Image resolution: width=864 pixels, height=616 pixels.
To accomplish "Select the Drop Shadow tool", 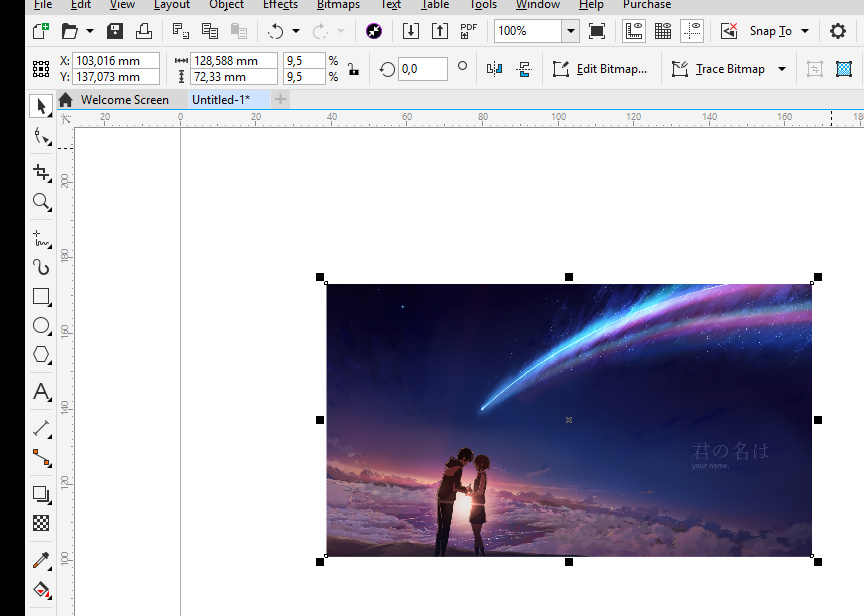I will click(41, 494).
